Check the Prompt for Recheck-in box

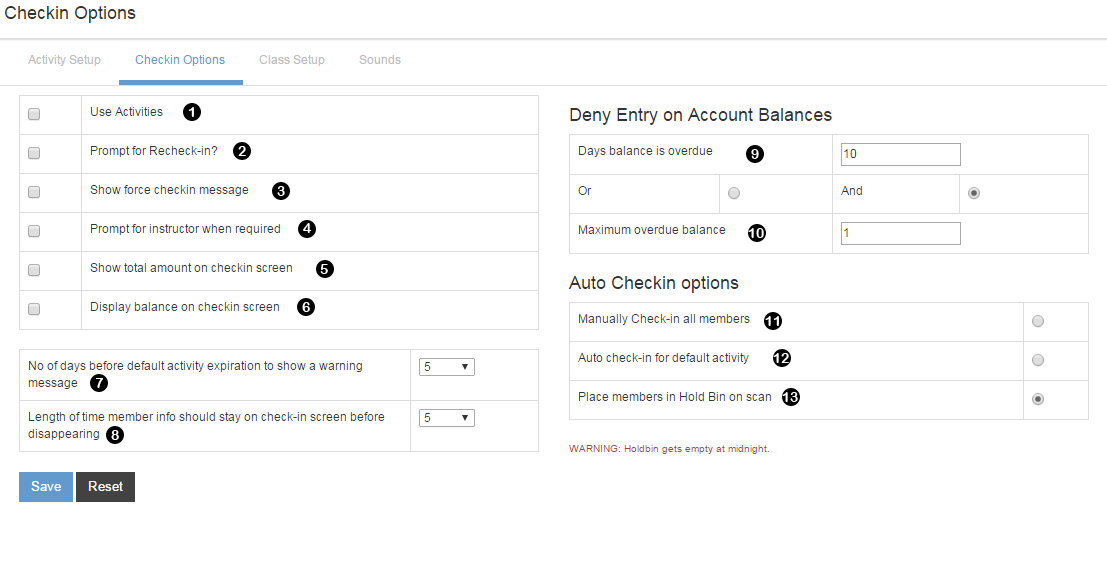pos(34,153)
